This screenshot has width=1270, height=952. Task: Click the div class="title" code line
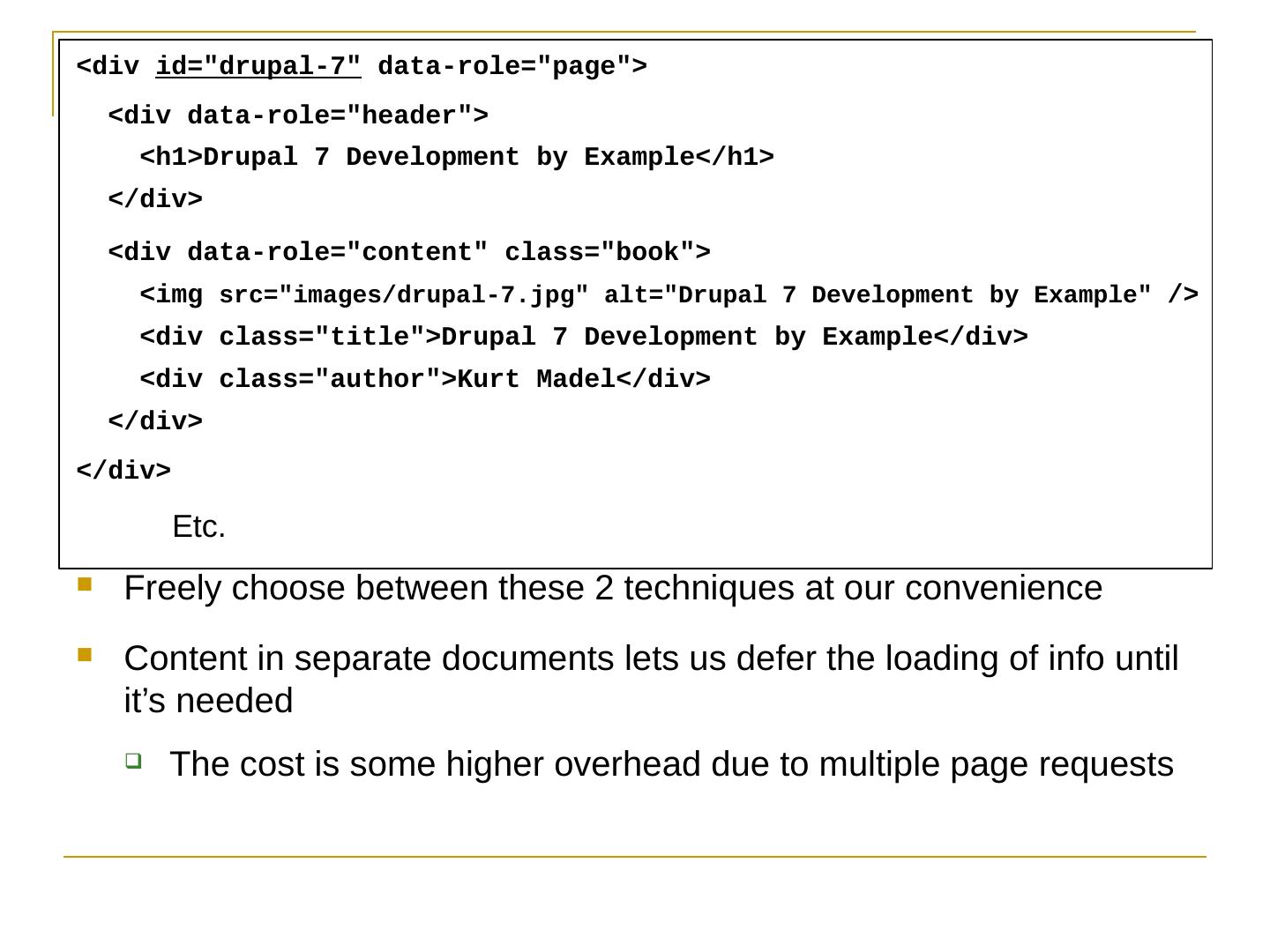(x=584, y=337)
